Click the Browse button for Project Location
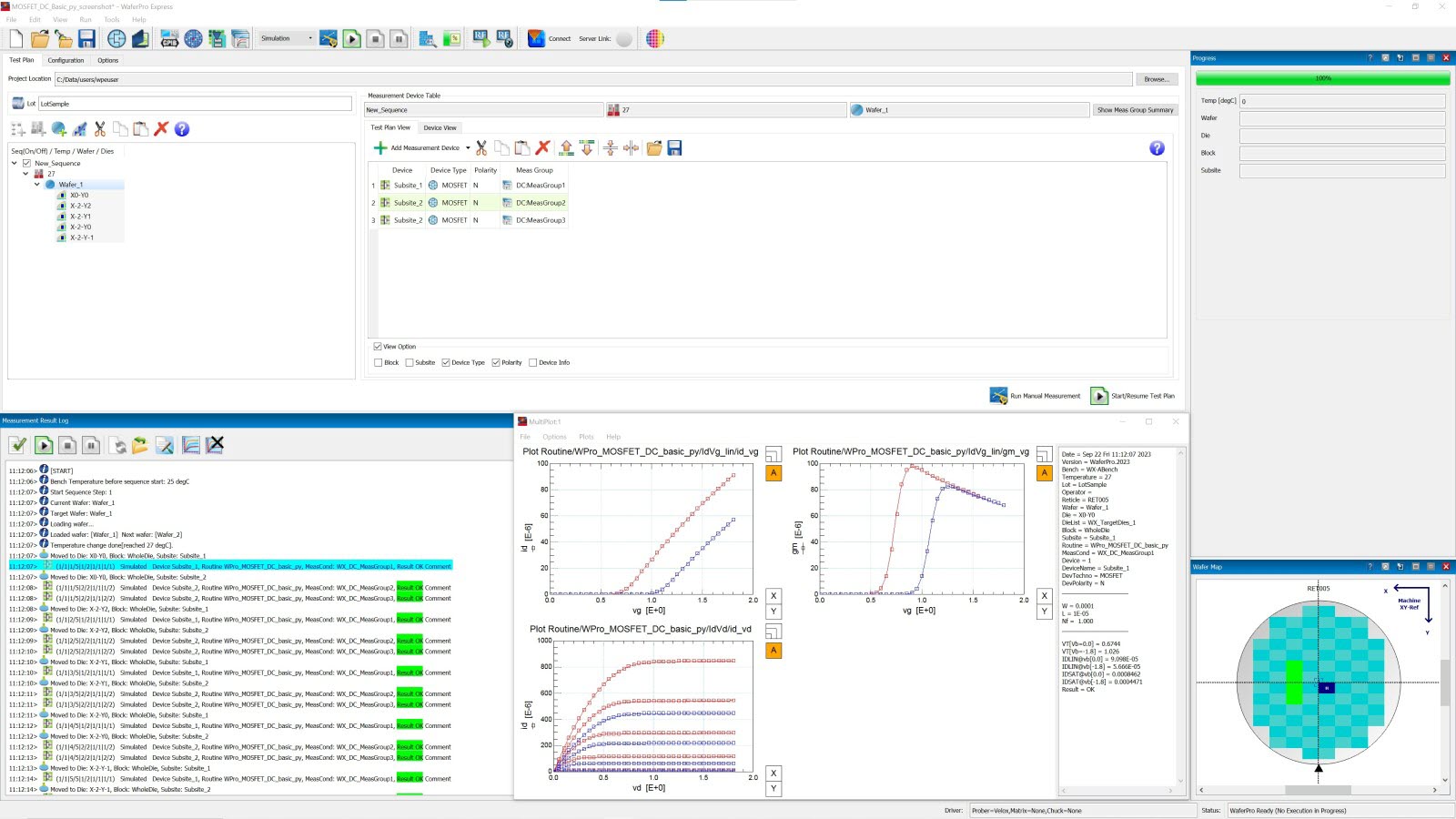 (1155, 79)
